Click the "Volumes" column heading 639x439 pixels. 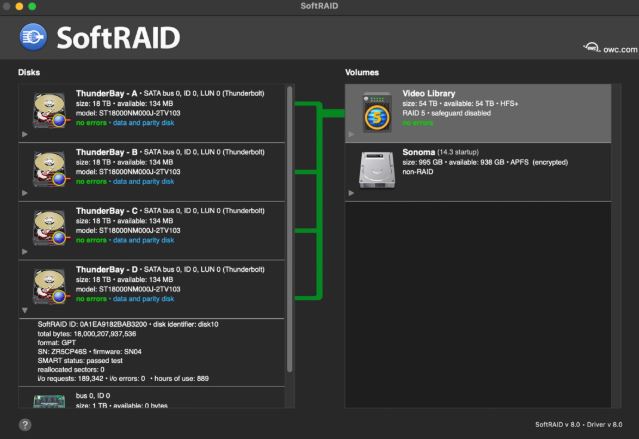click(x=362, y=72)
